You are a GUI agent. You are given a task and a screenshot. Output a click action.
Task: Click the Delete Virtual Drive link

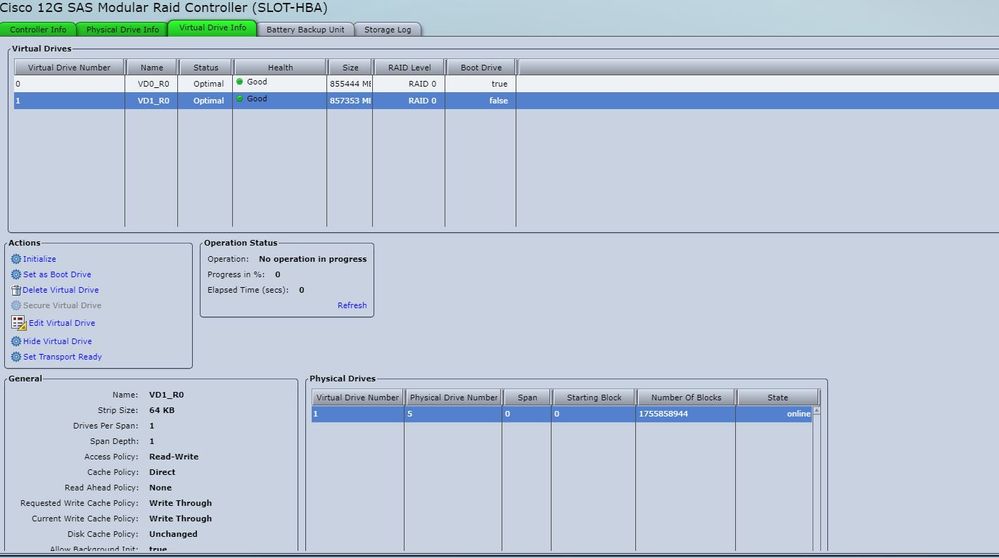tap(61, 290)
